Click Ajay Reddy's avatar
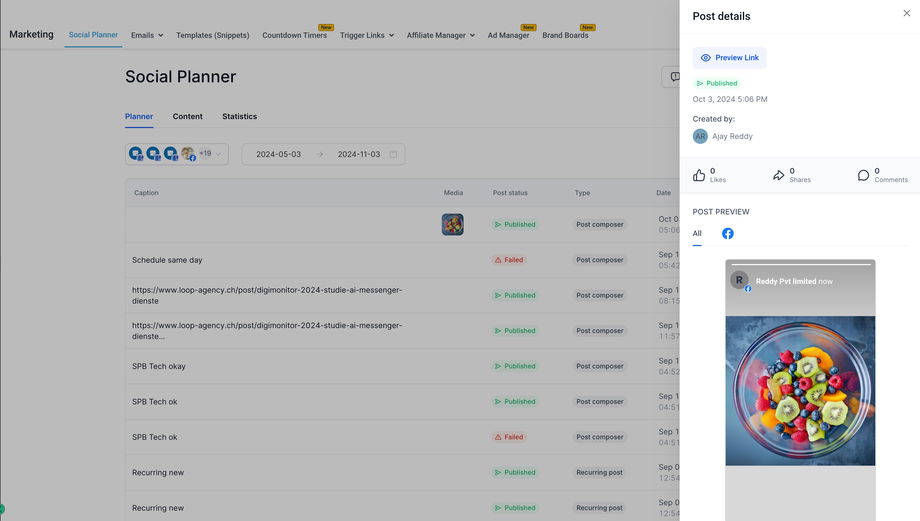 (700, 136)
